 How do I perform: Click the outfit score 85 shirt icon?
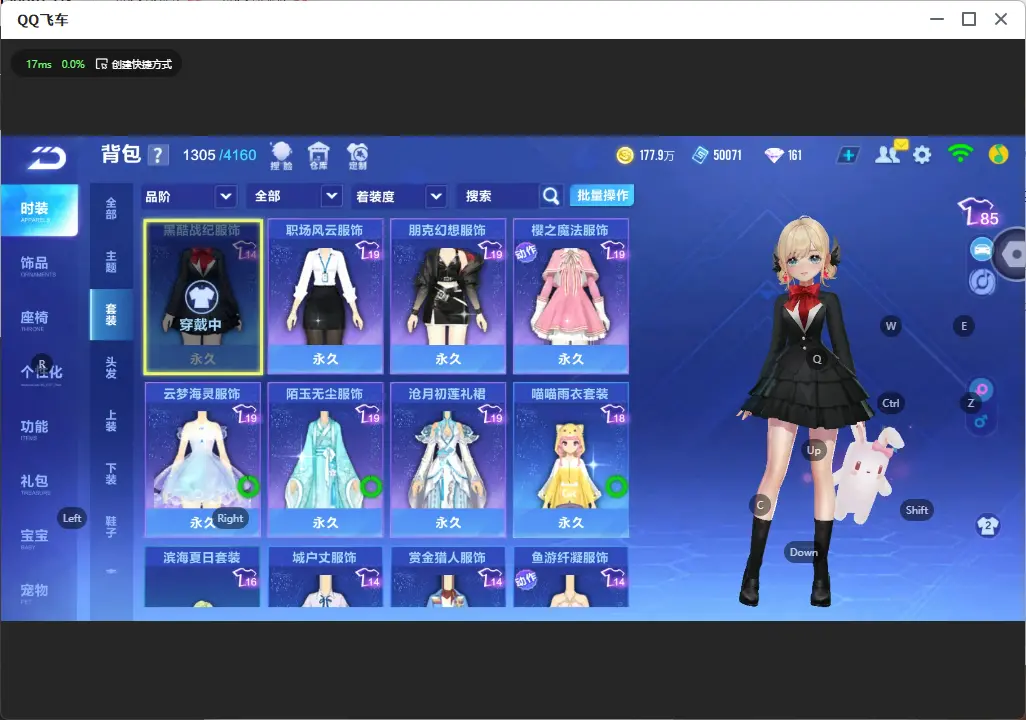tap(979, 212)
